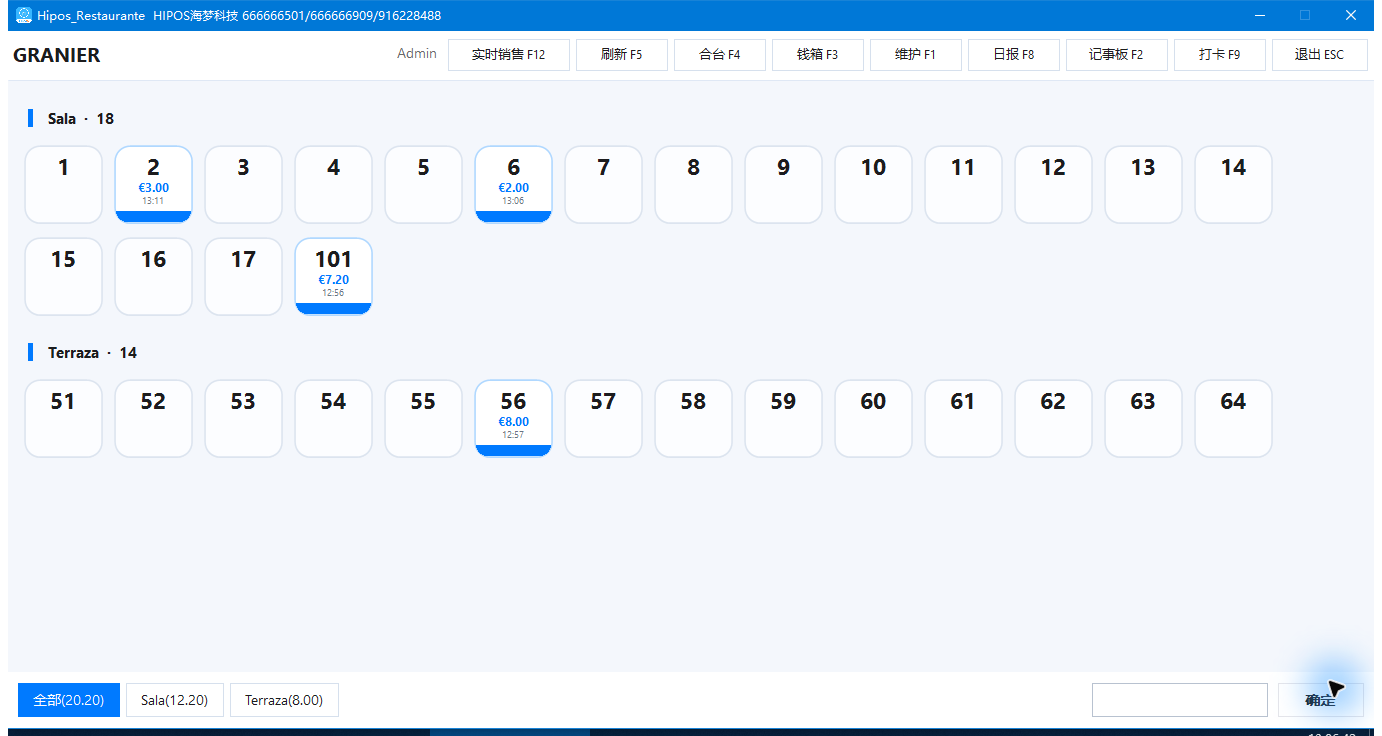Viewport: 1382px width, 736px height.
Task: Click the 刷新 F5 refresh button
Action: (621, 55)
